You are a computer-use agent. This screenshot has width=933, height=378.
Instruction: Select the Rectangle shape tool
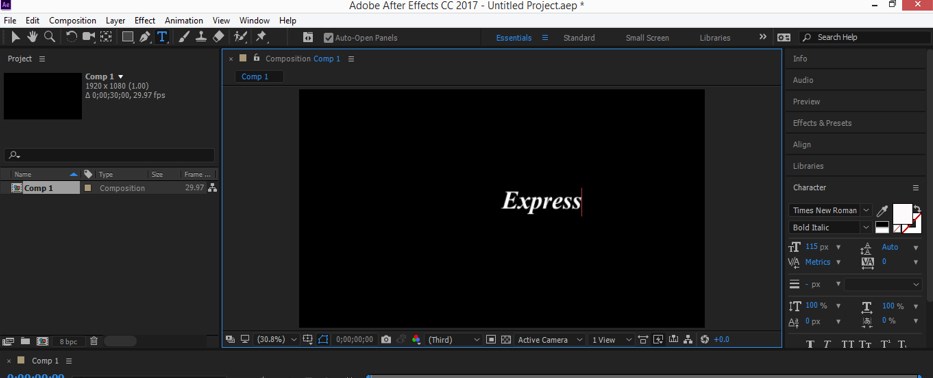pos(127,37)
